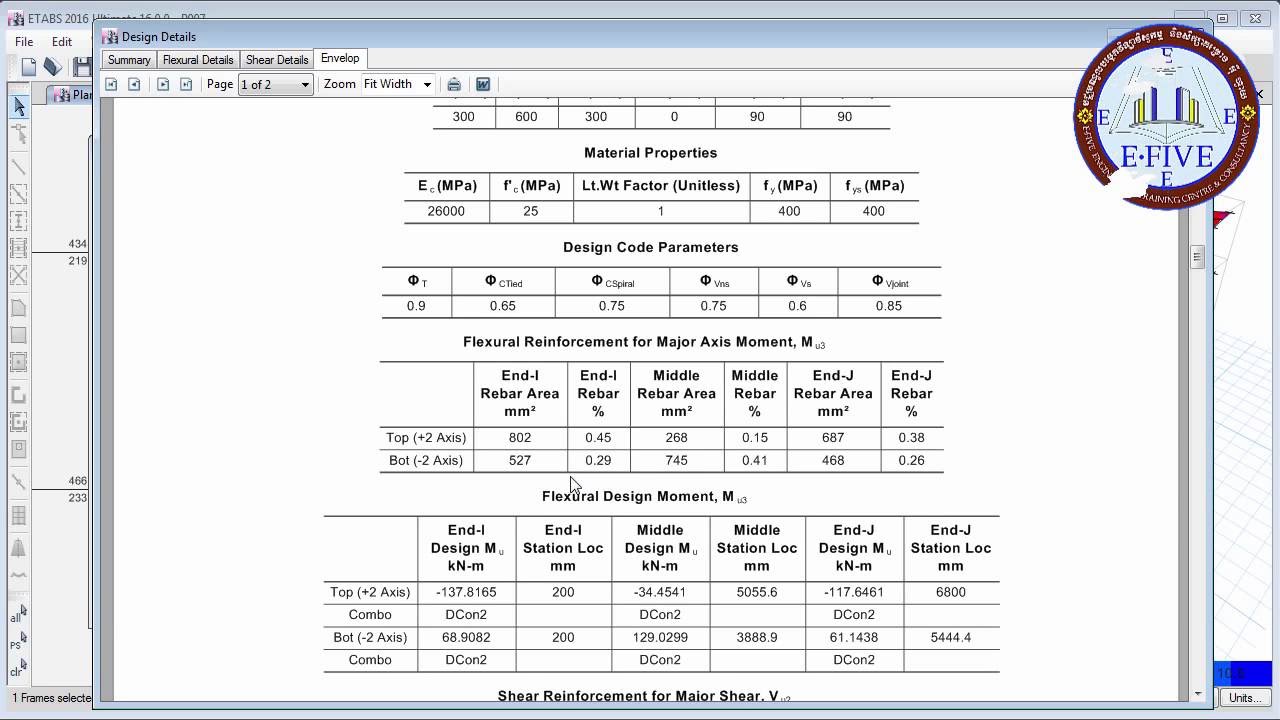Image resolution: width=1280 pixels, height=720 pixels.
Task: Click the middle design moment 129.0299
Action: (660, 637)
